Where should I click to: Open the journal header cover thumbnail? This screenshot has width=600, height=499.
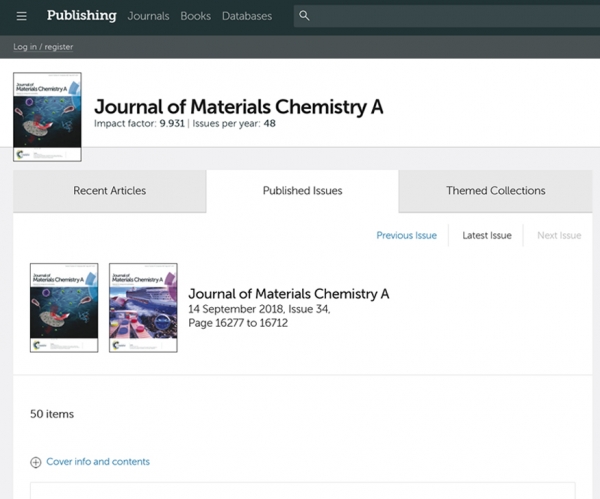point(47,117)
